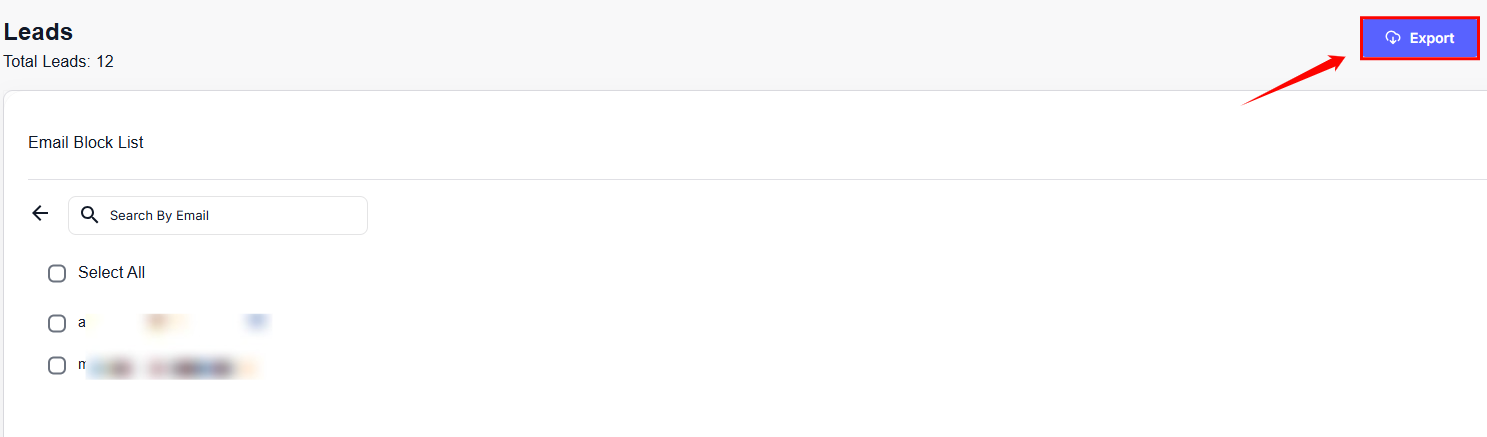Click the "Search By Email" placeholder text
The image size is (1487, 437).
(159, 215)
